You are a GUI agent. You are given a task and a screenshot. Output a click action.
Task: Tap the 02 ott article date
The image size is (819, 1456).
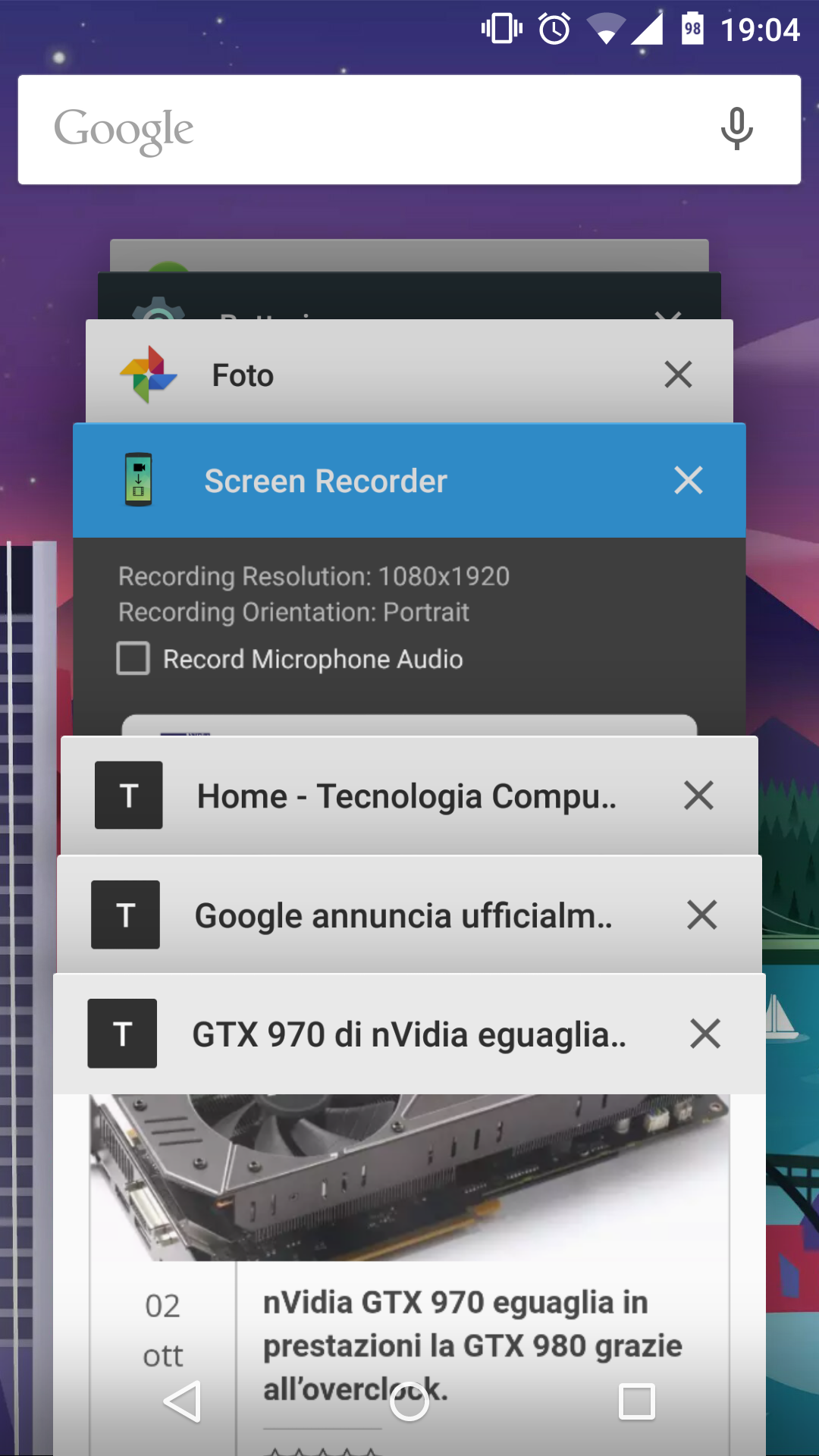pyautogui.click(x=163, y=1331)
